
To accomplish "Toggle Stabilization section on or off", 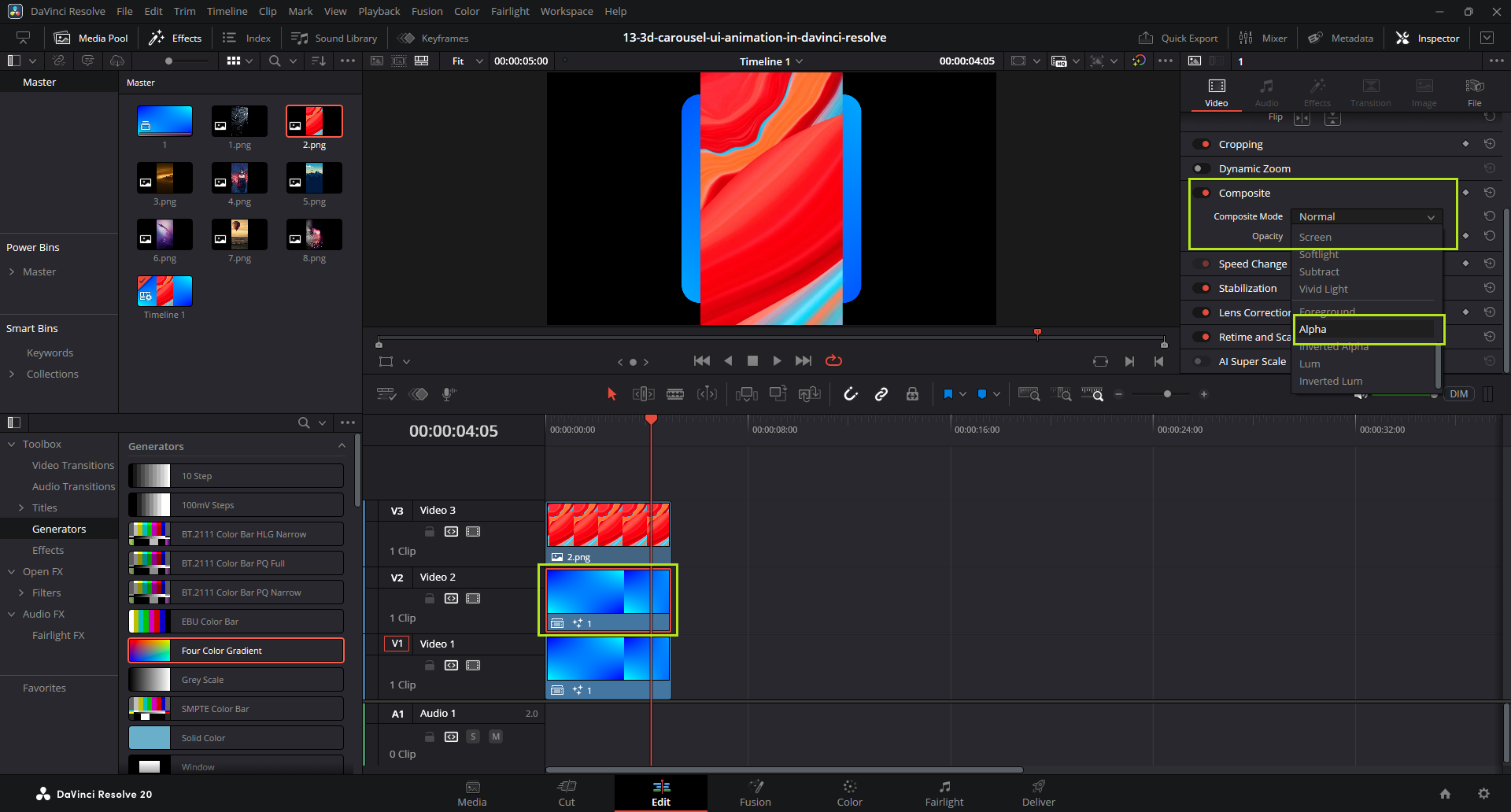I will pos(1202,288).
